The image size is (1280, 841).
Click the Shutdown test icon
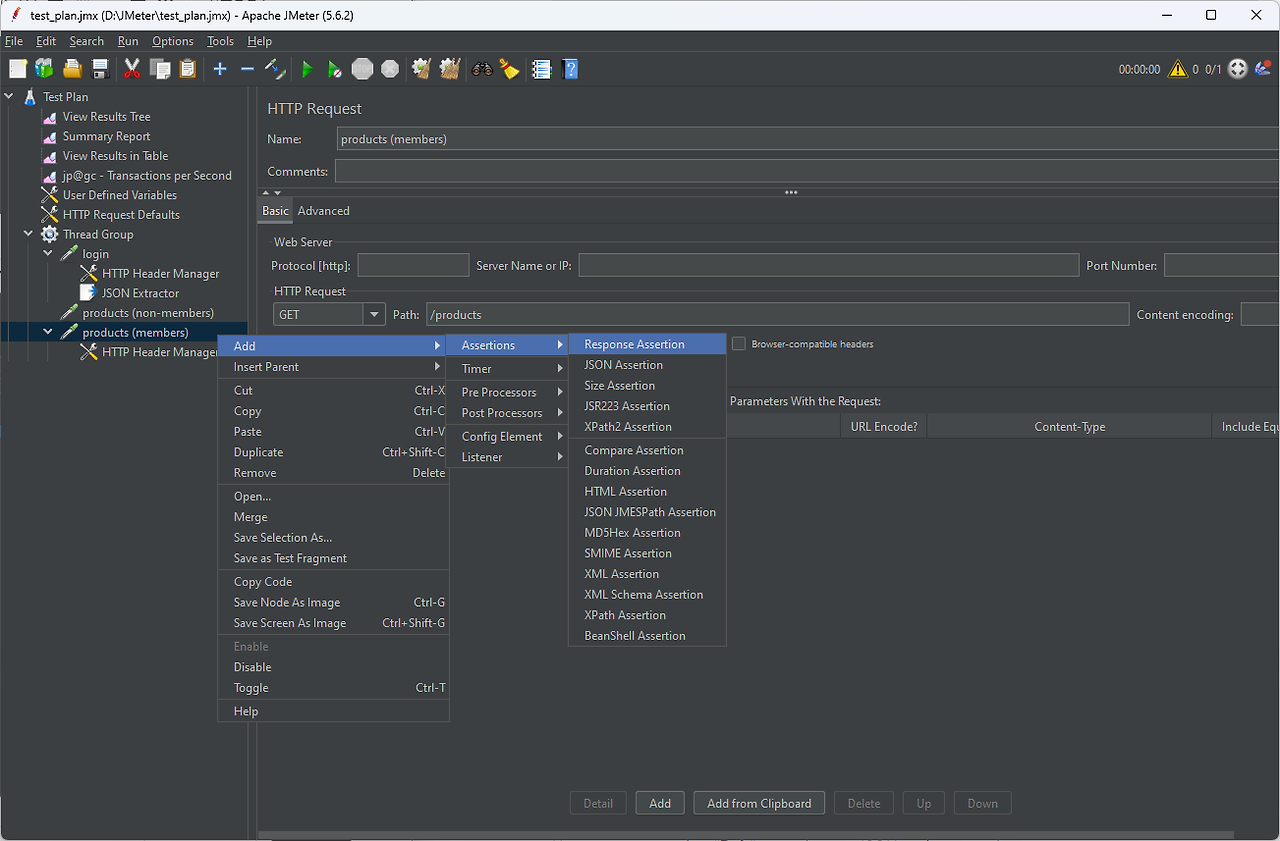pyautogui.click(x=390, y=69)
